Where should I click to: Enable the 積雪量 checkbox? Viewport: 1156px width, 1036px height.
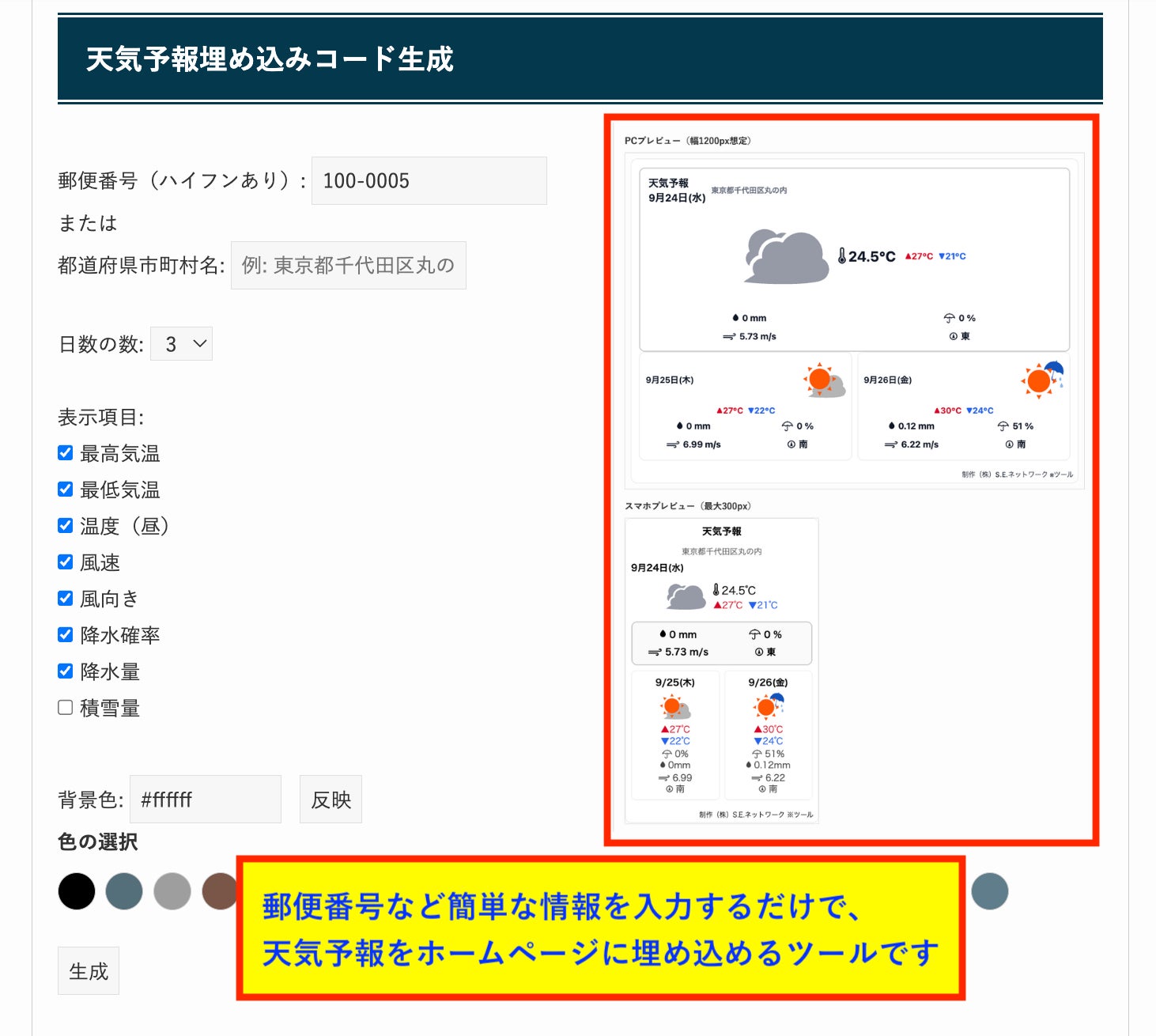(66, 708)
